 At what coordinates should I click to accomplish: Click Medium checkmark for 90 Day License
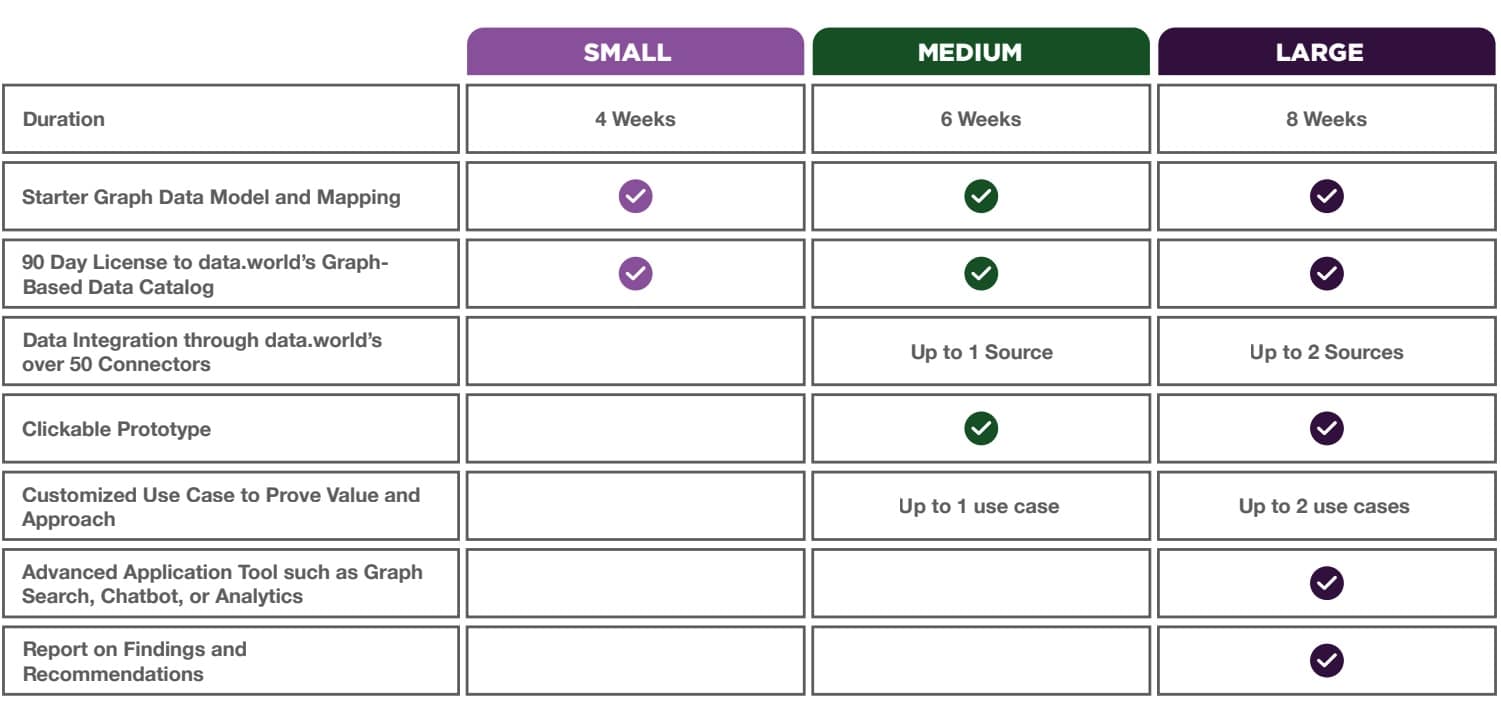981,273
